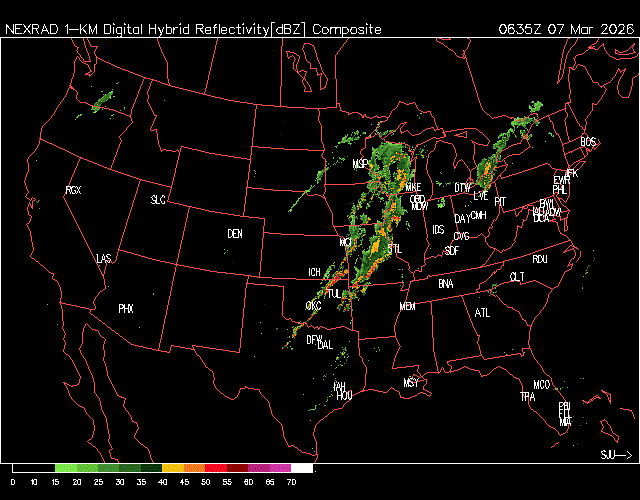640x500 pixels.
Task: Pick the yellow 40 dBZ legend swatch
Action: (x=172, y=468)
